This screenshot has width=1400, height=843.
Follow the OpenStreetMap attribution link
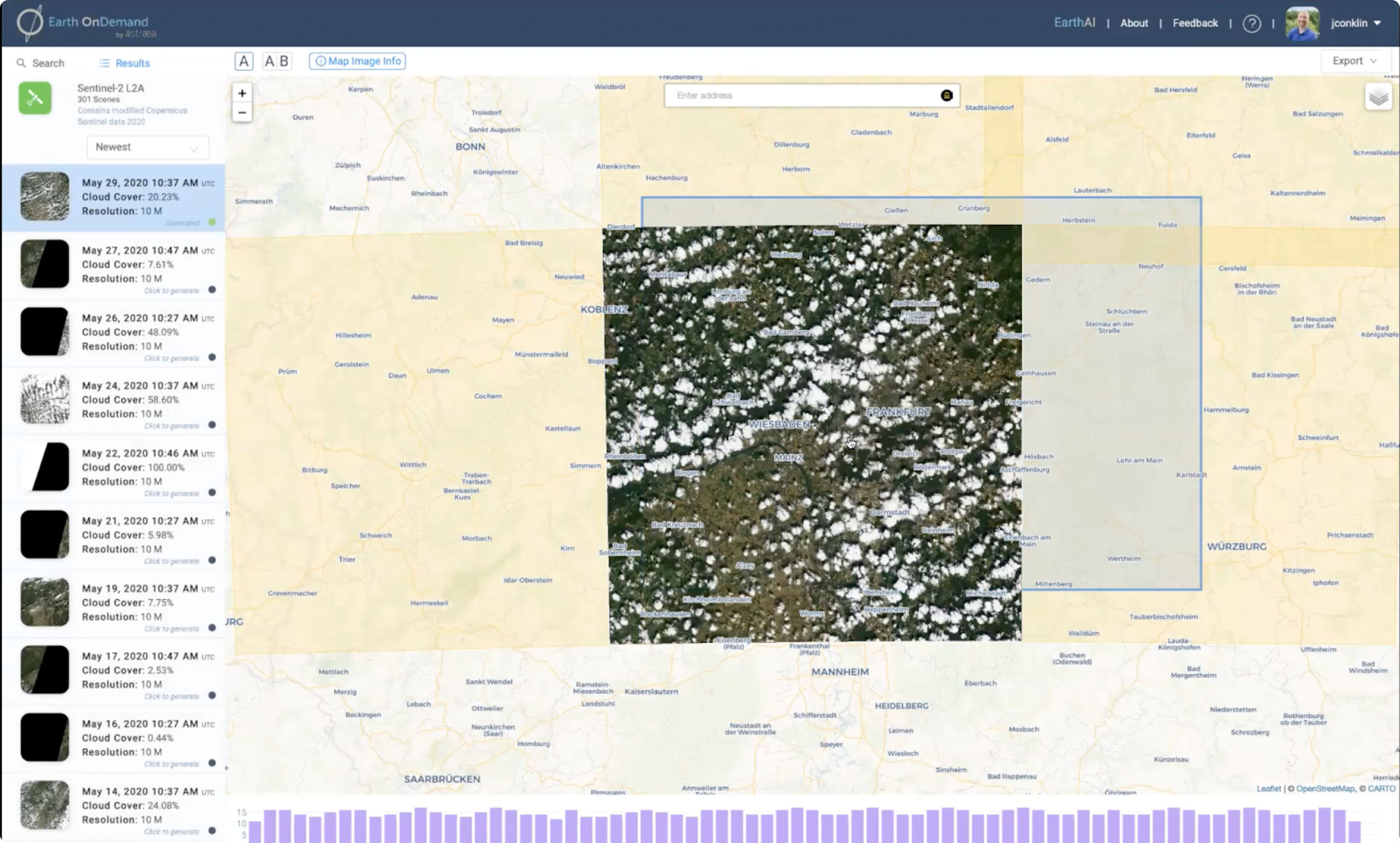pyautogui.click(x=1326, y=789)
